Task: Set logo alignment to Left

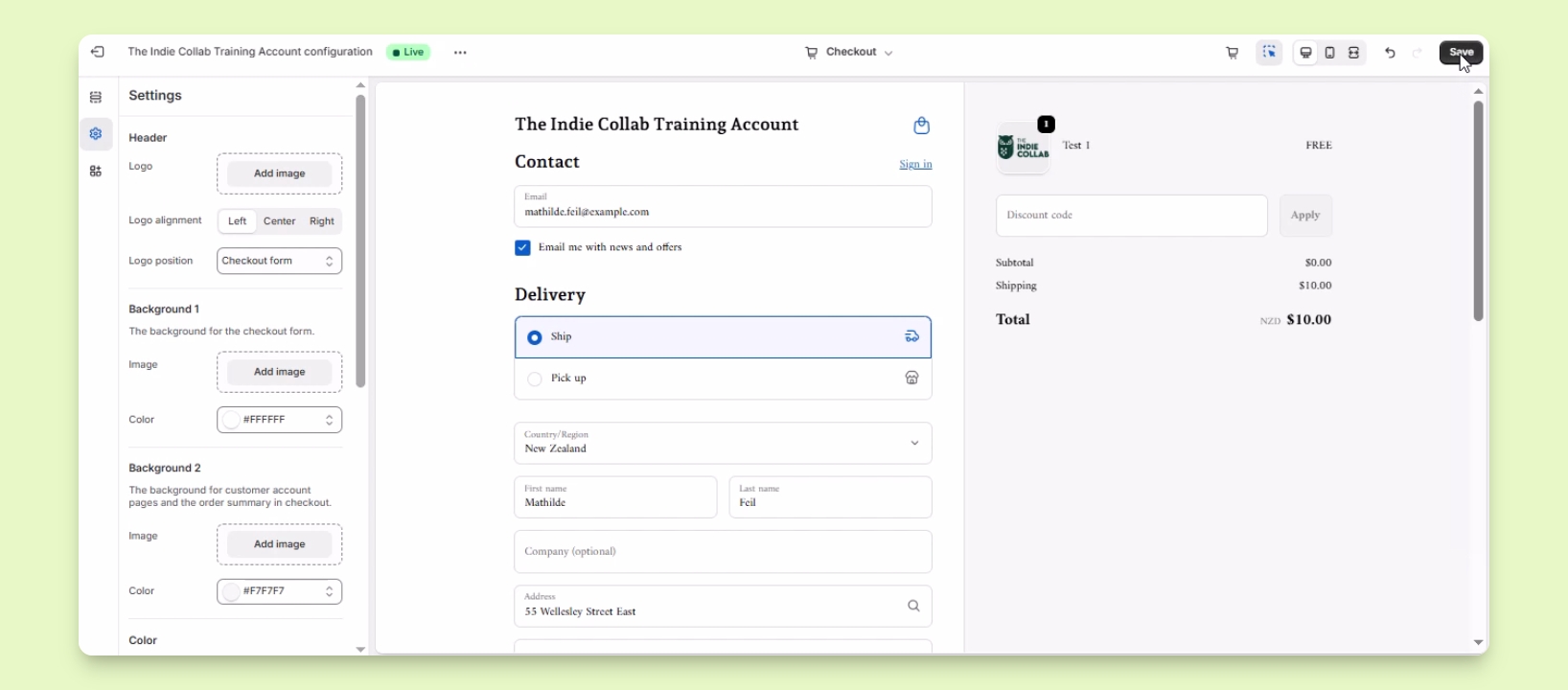Action: point(238,221)
